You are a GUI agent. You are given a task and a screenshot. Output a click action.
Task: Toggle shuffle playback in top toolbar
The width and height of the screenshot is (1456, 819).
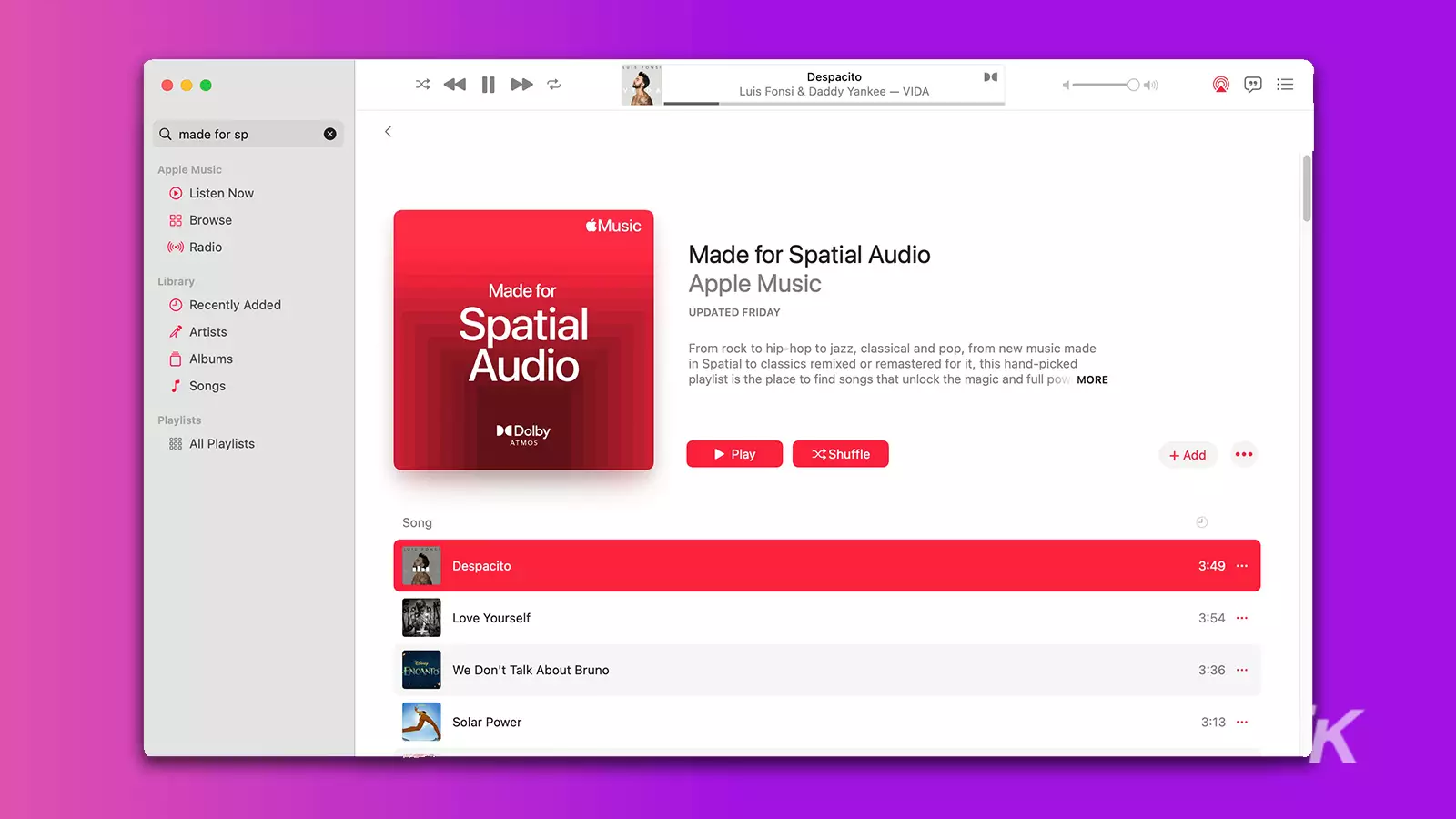pos(423,85)
